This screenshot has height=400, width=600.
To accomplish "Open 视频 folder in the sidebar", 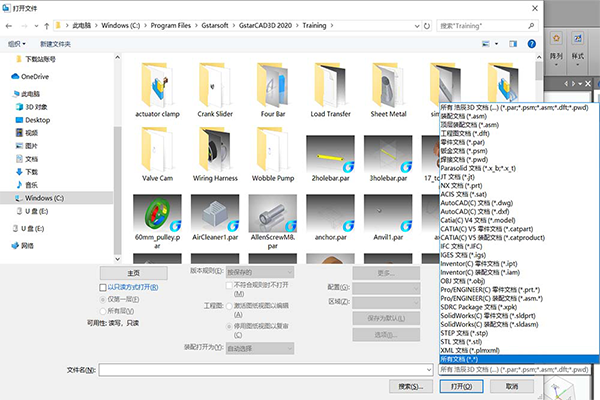I will (27, 133).
